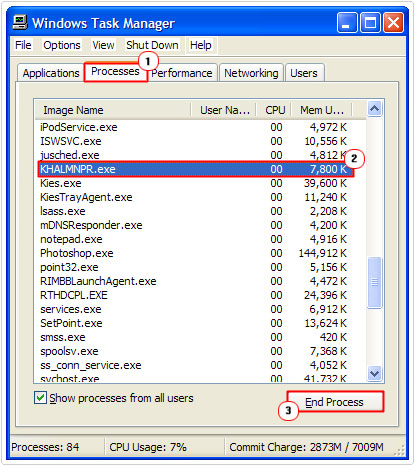Select the RIMBBLaunchAgent.exe process
Viewport: 415px width, 466px height.
point(193,281)
